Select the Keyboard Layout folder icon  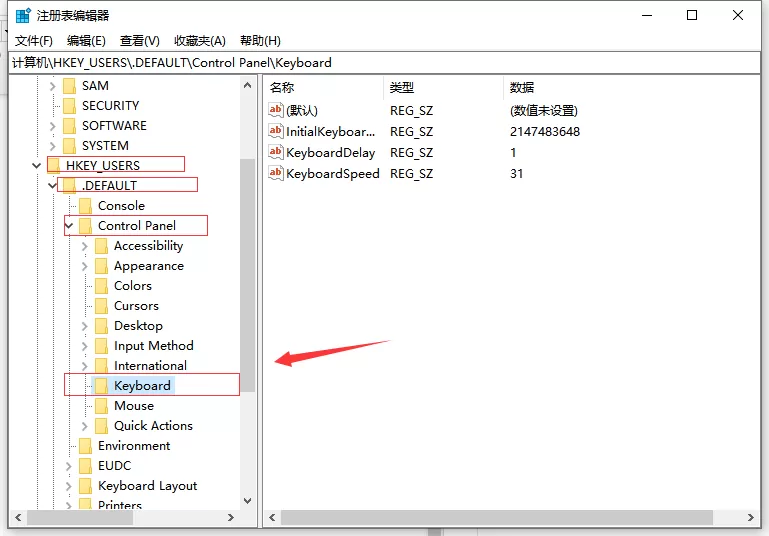(x=85, y=486)
